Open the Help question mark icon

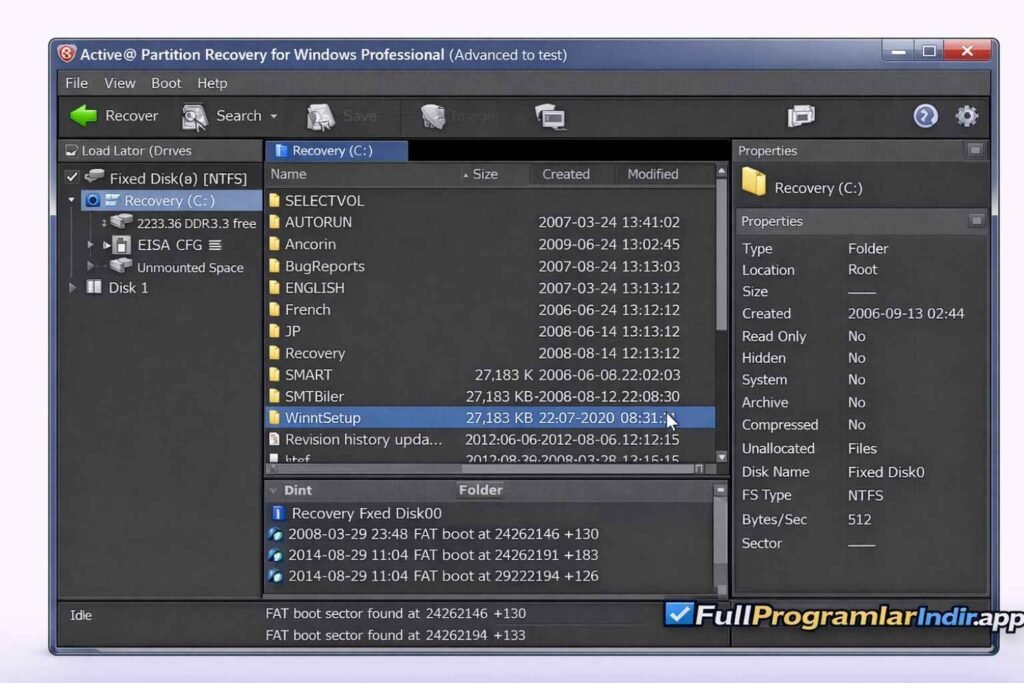tap(925, 116)
